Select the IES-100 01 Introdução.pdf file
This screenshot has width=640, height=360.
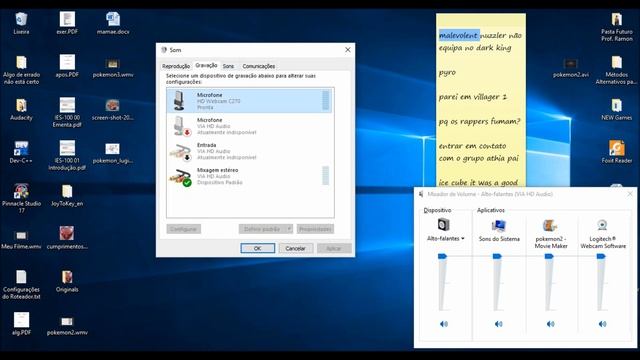click(x=67, y=156)
